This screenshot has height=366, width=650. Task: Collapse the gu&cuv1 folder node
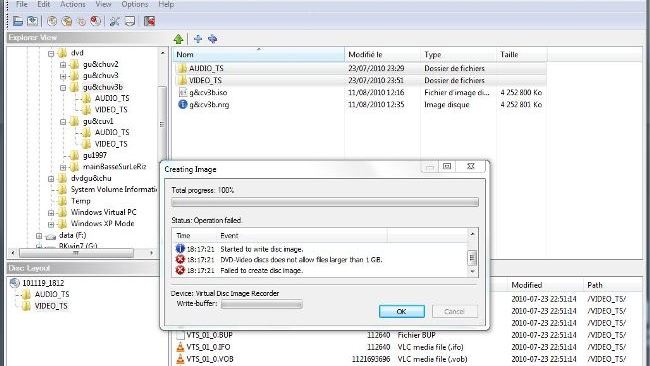(x=63, y=122)
